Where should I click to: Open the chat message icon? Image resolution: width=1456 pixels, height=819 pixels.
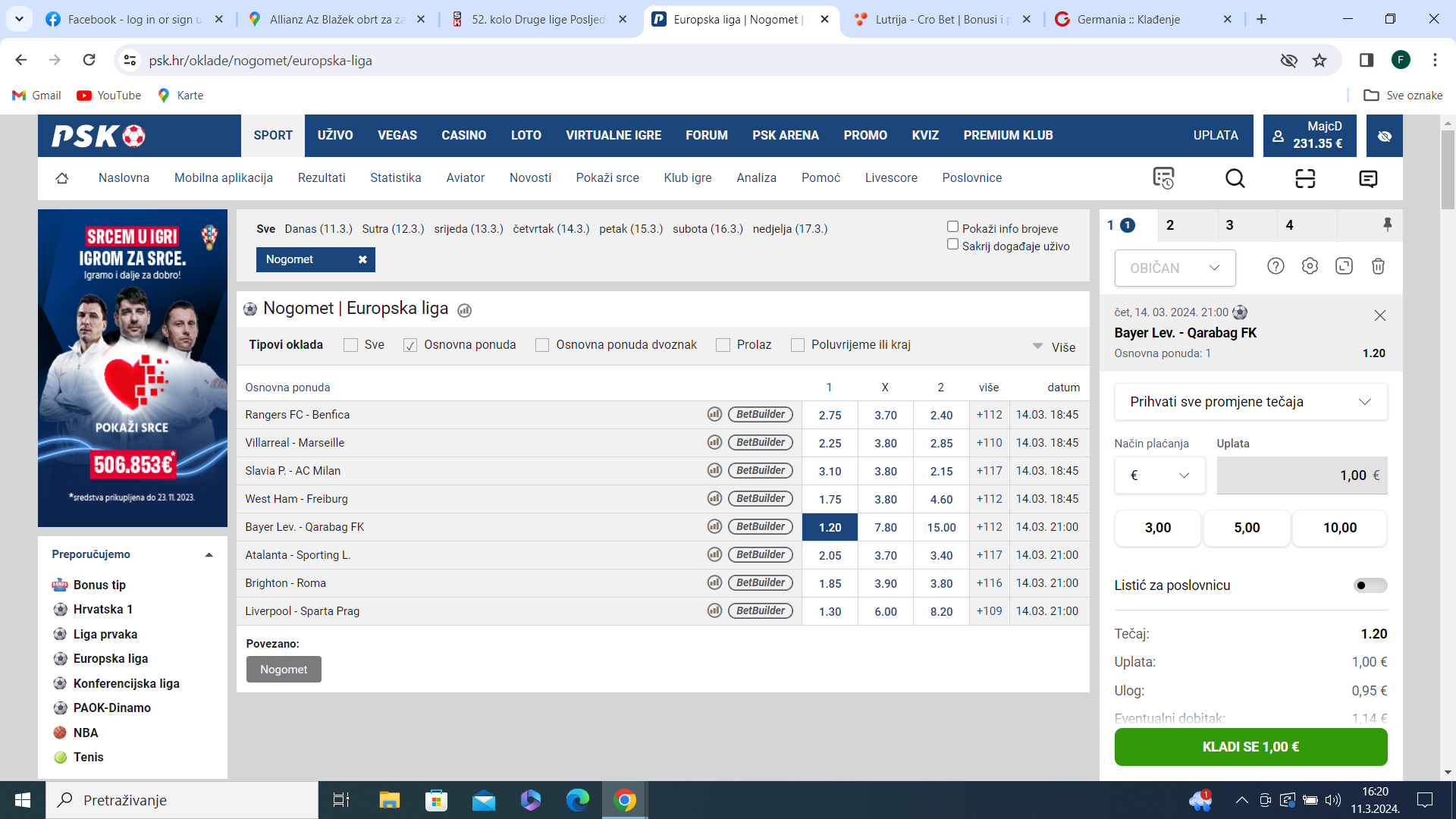1368,178
